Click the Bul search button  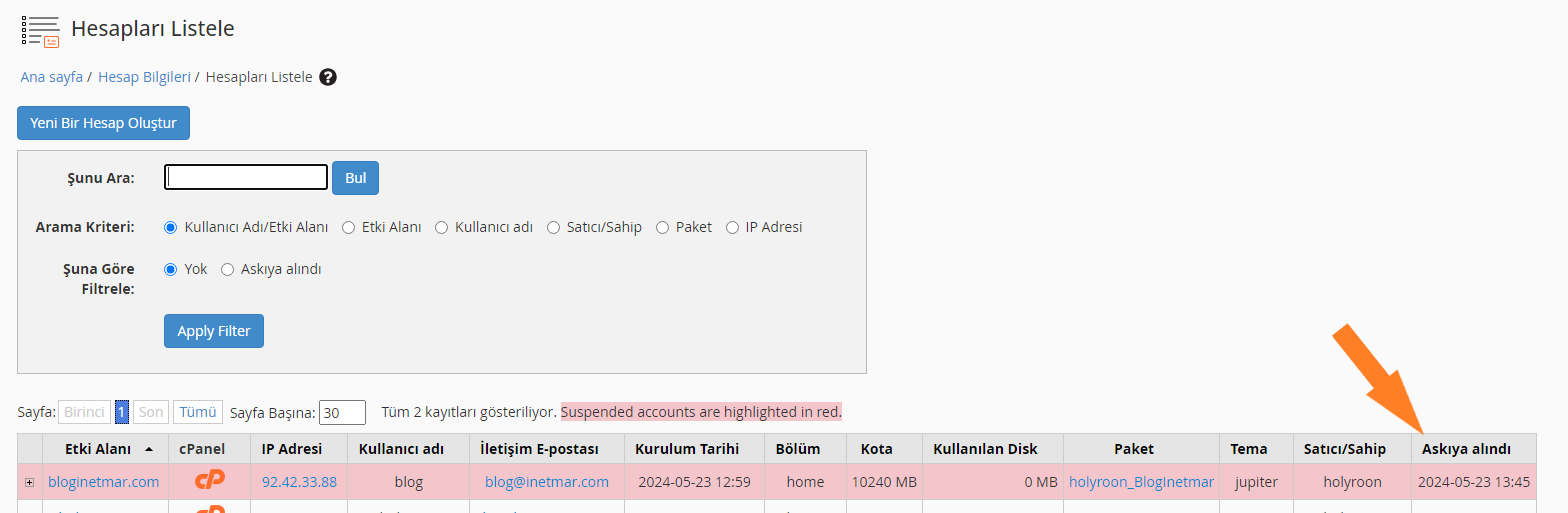point(355,178)
